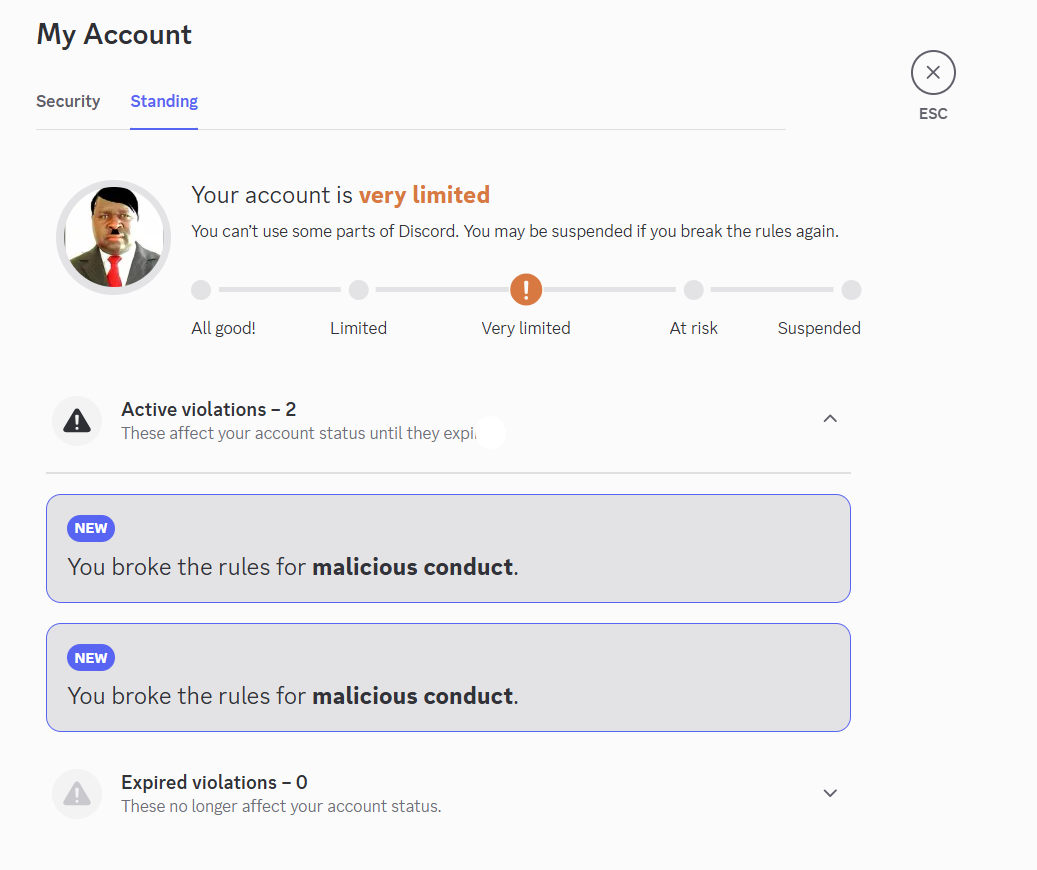The height and width of the screenshot is (870, 1037).
Task: Click the orange exclamation Very limited marker
Action: point(526,290)
